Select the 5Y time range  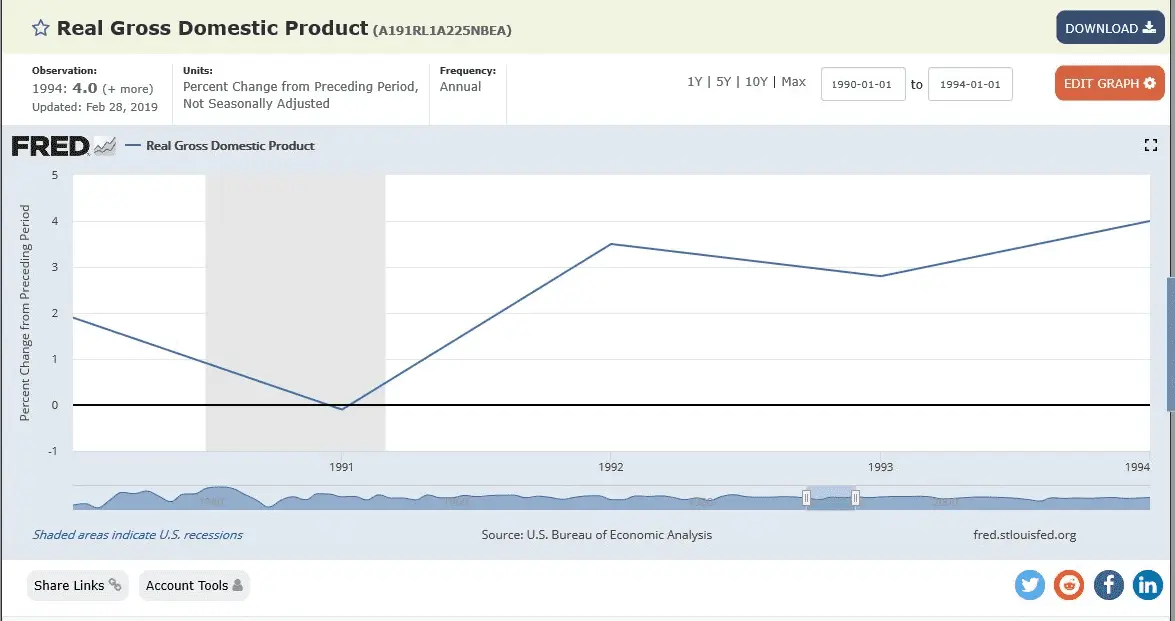coord(723,82)
